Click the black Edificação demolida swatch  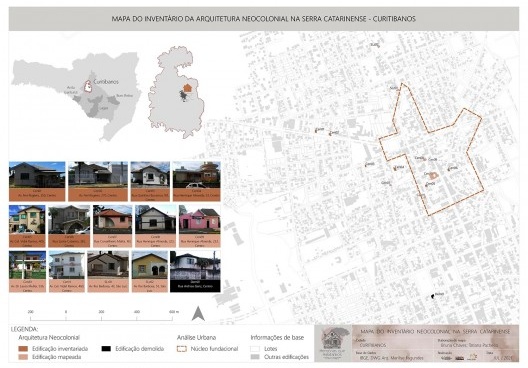(x=106, y=349)
